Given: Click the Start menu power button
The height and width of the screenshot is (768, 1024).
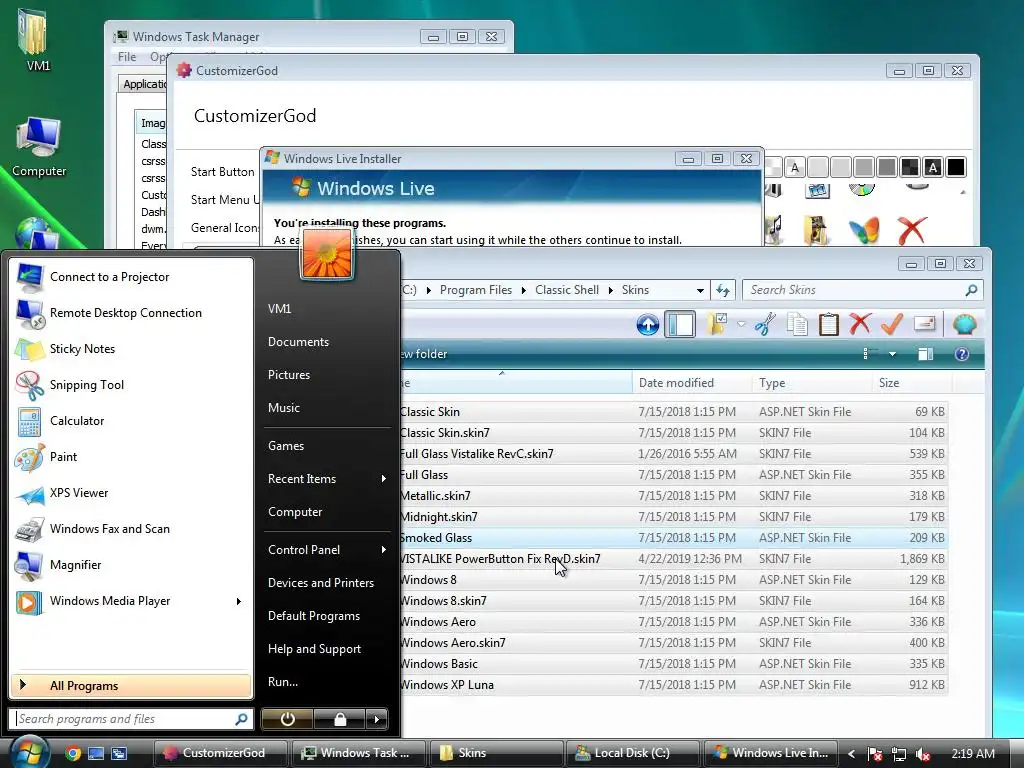Looking at the screenshot, I should click(287, 719).
